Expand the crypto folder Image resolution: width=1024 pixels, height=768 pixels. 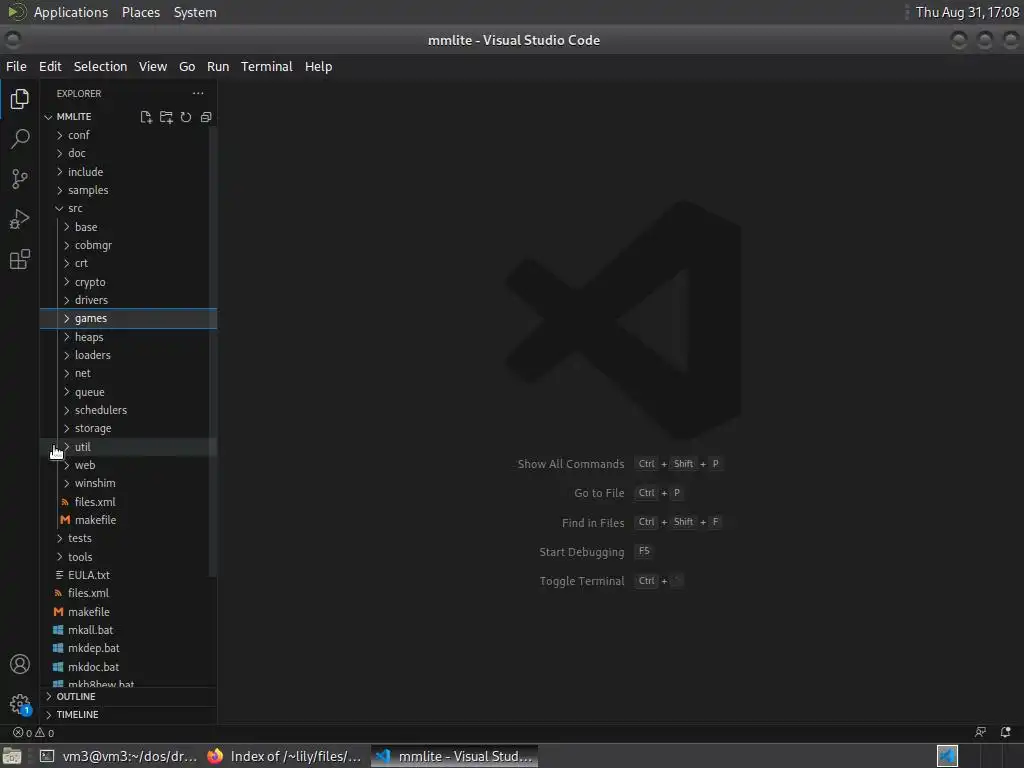(x=128, y=282)
